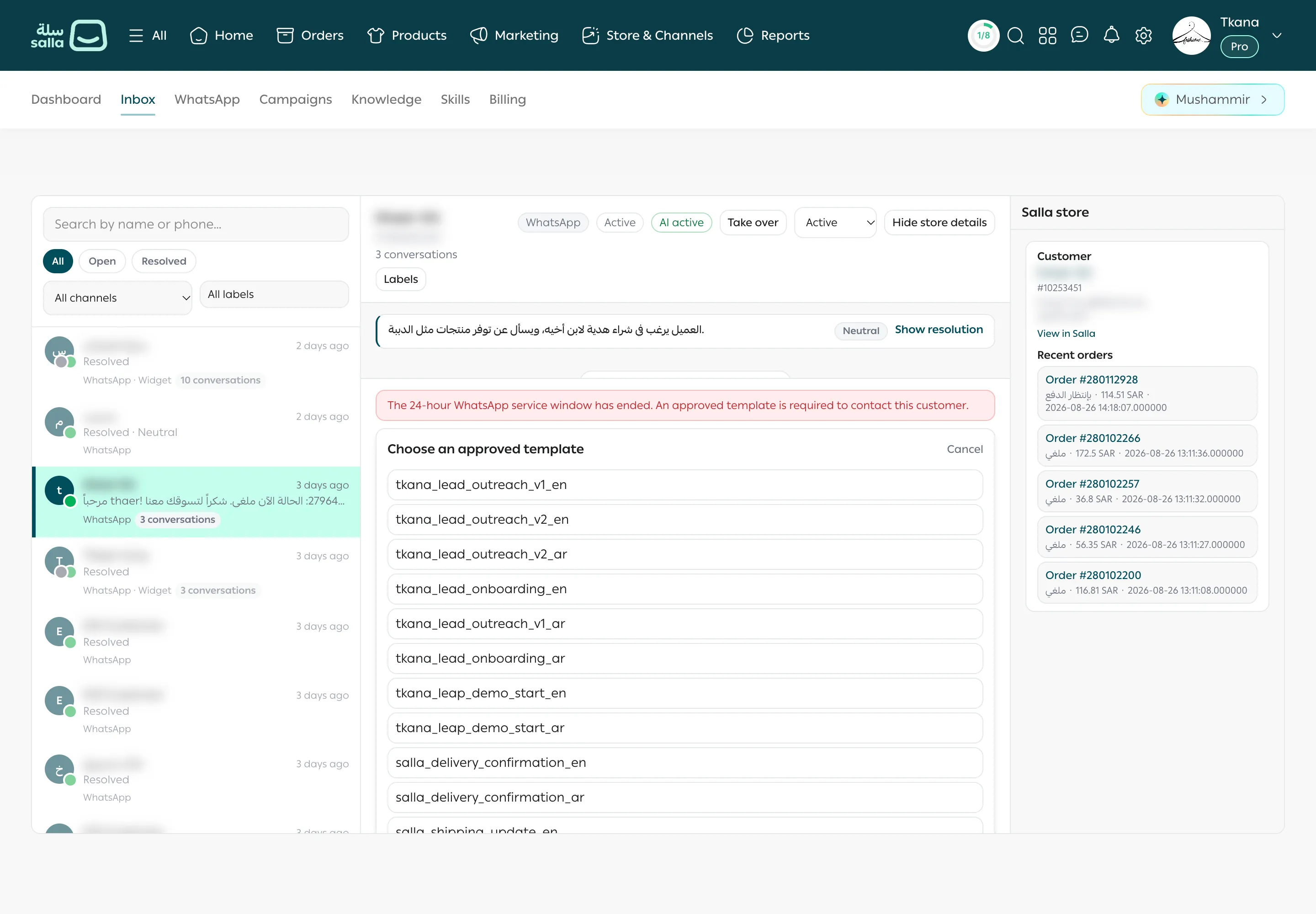Toggle the AI active badge

pos(681,223)
